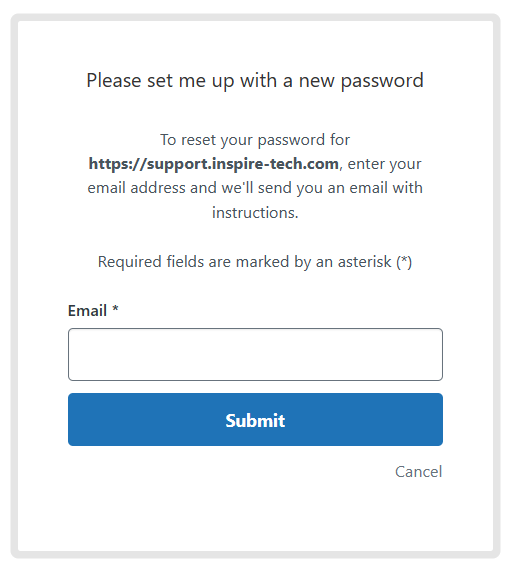This screenshot has height=565, width=509.
Task: Focus the empty text box under Email
Action: point(255,354)
